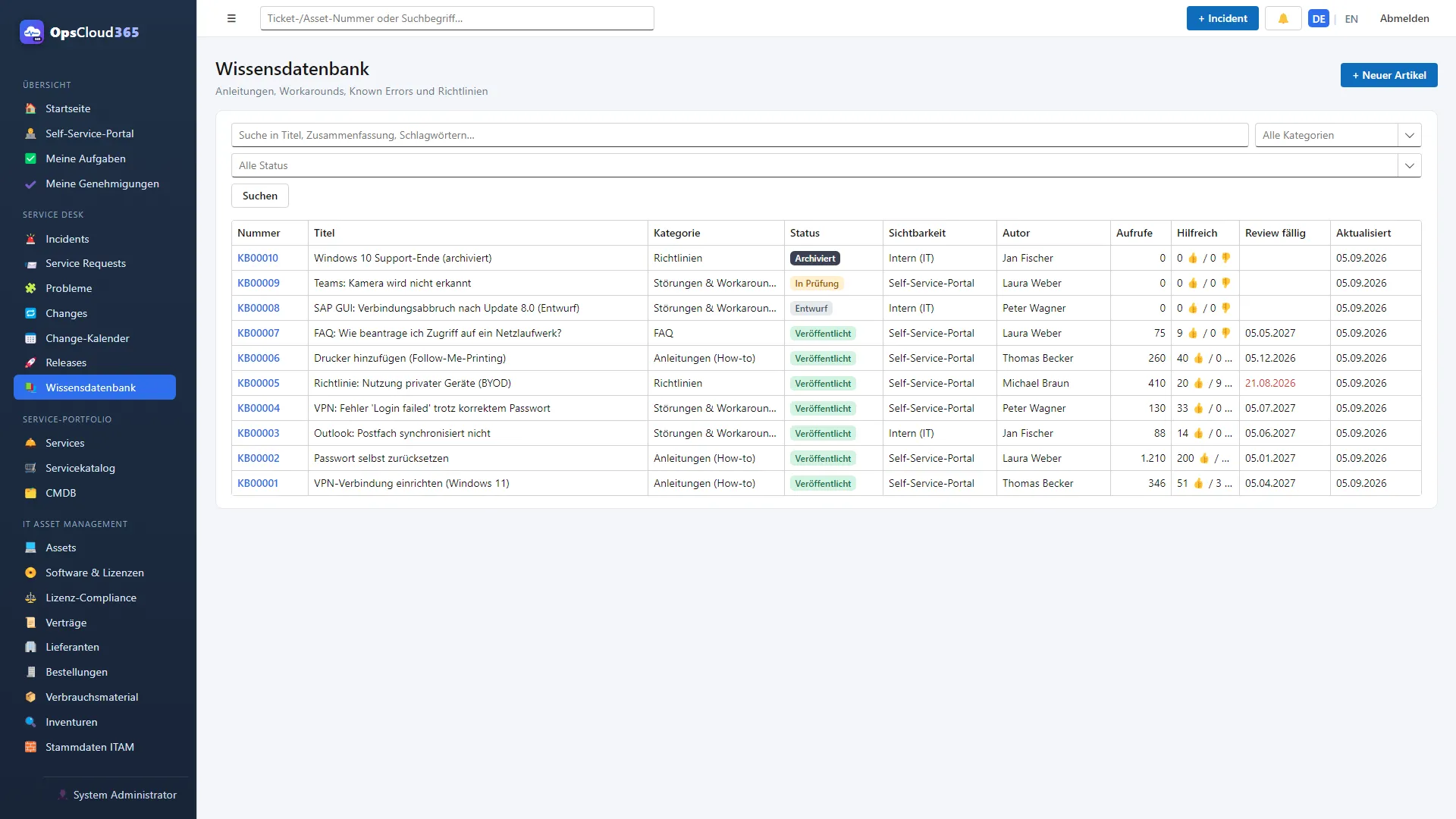The image size is (1456, 819).
Task: Switch language to EN
Action: point(1351,18)
